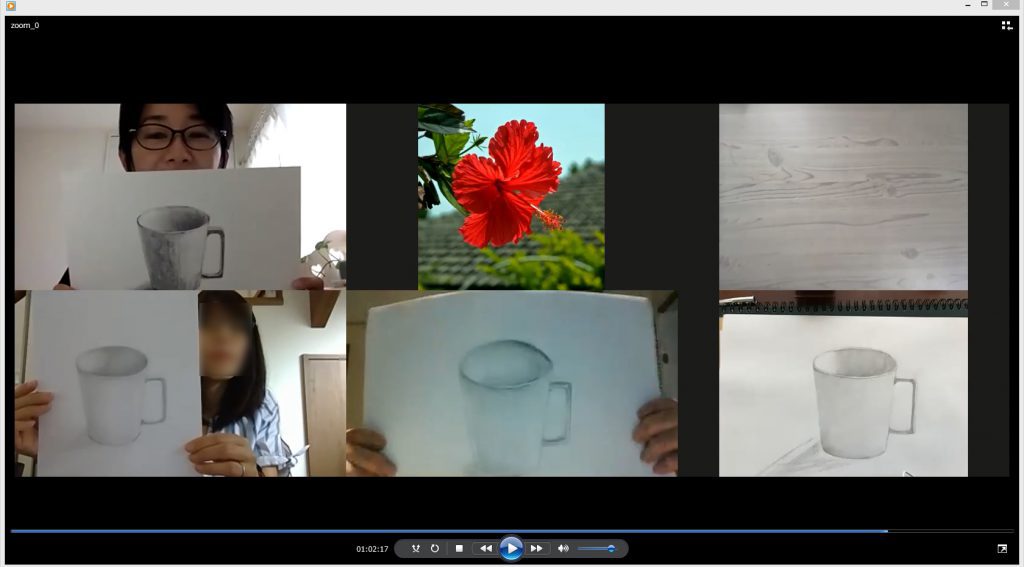
Task: Click the volume slider handle
Action: click(x=611, y=548)
